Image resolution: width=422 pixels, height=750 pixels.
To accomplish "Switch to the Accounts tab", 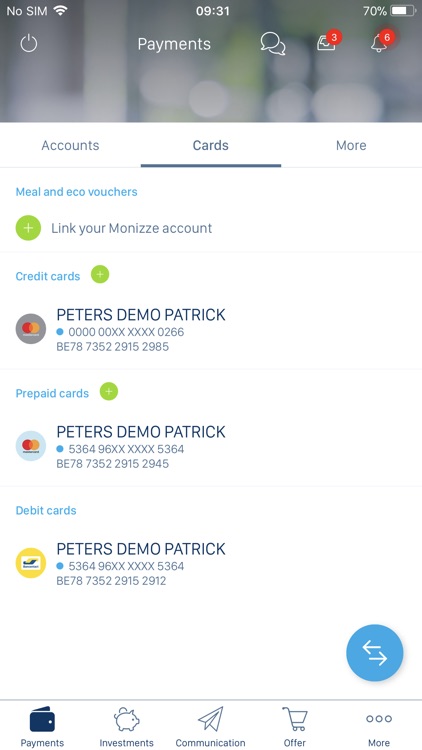I will (x=70, y=145).
